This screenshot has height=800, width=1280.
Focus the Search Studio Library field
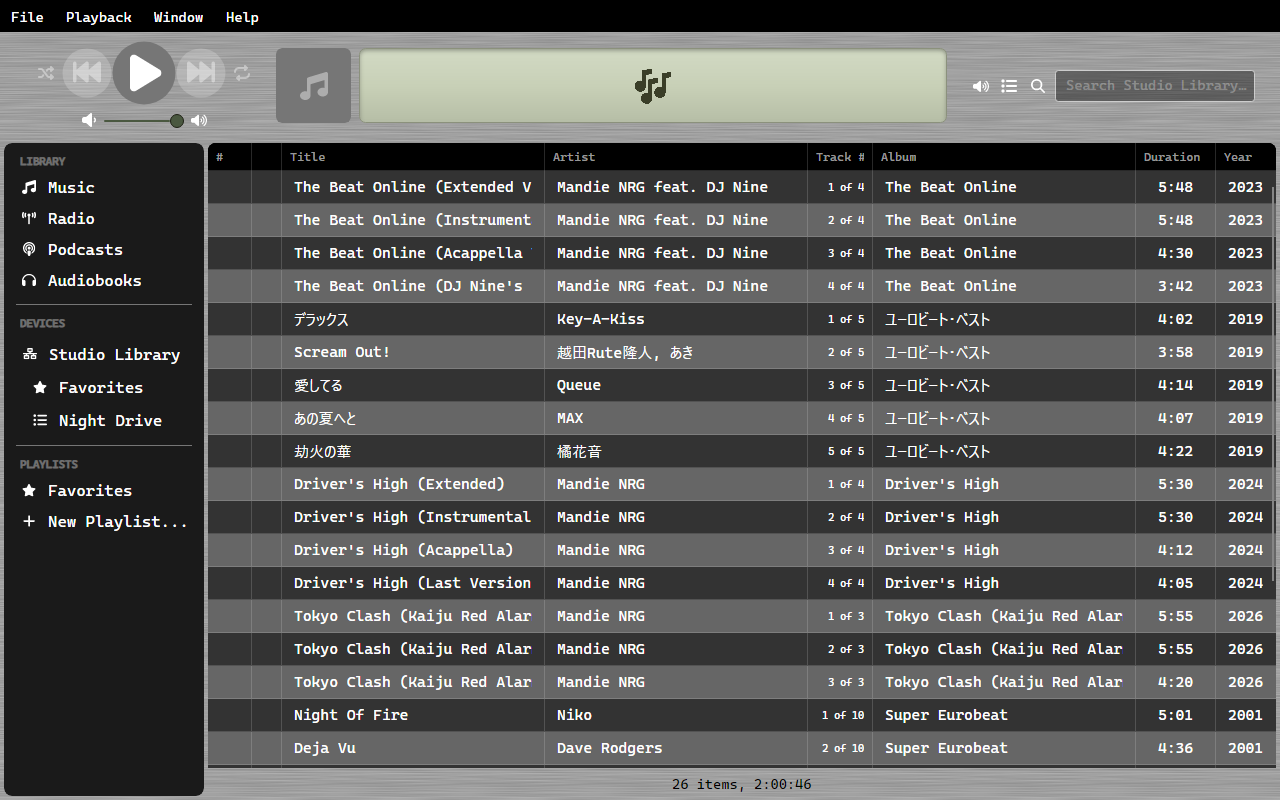coord(1155,86)
